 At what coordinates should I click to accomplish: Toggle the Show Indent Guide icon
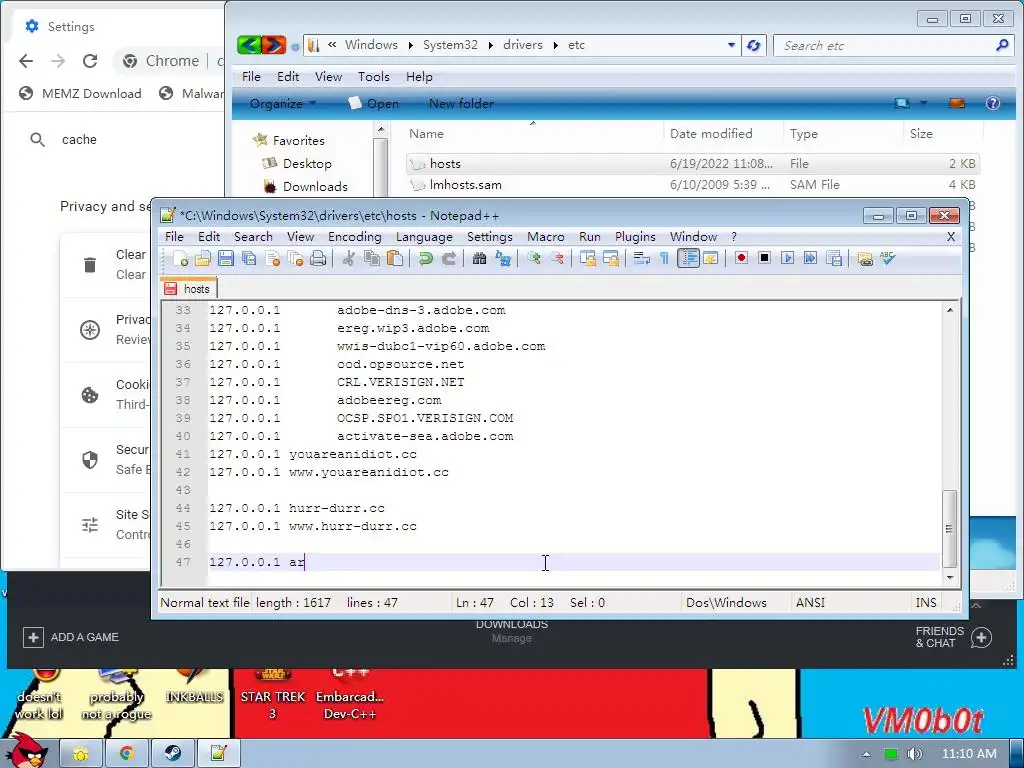click(688, 259)
